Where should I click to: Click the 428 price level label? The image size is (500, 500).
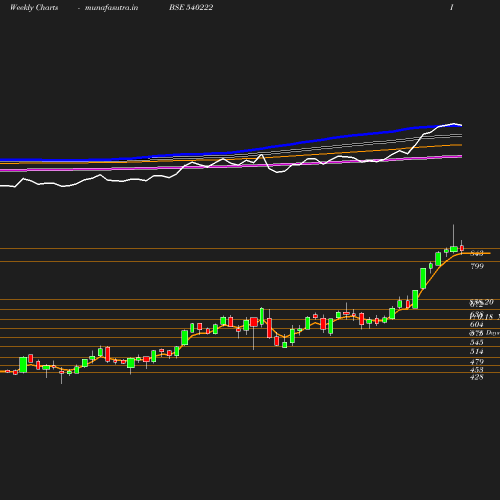476,377
